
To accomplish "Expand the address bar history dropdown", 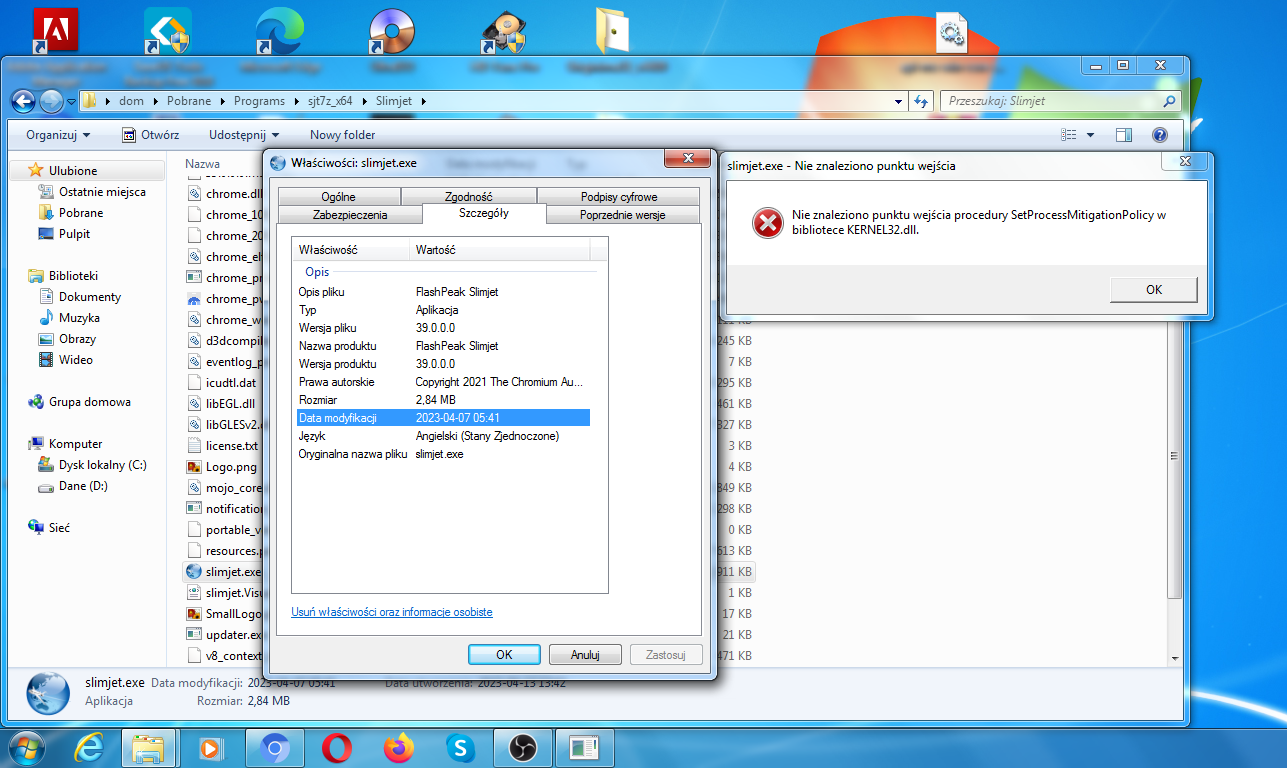I will point(899,101).
